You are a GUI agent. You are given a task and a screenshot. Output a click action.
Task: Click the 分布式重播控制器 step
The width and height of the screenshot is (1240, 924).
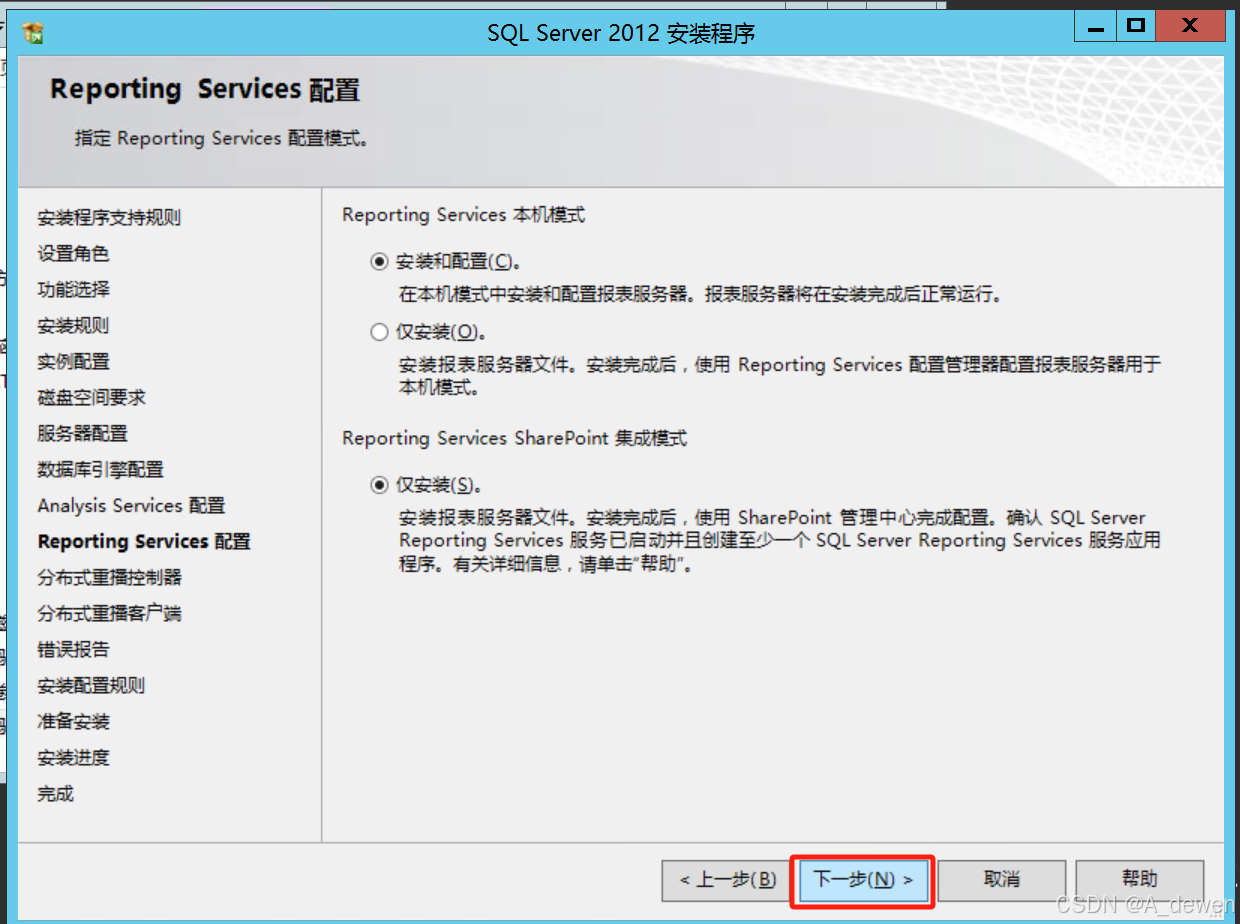pyautogui.click(x=109, y=578)
